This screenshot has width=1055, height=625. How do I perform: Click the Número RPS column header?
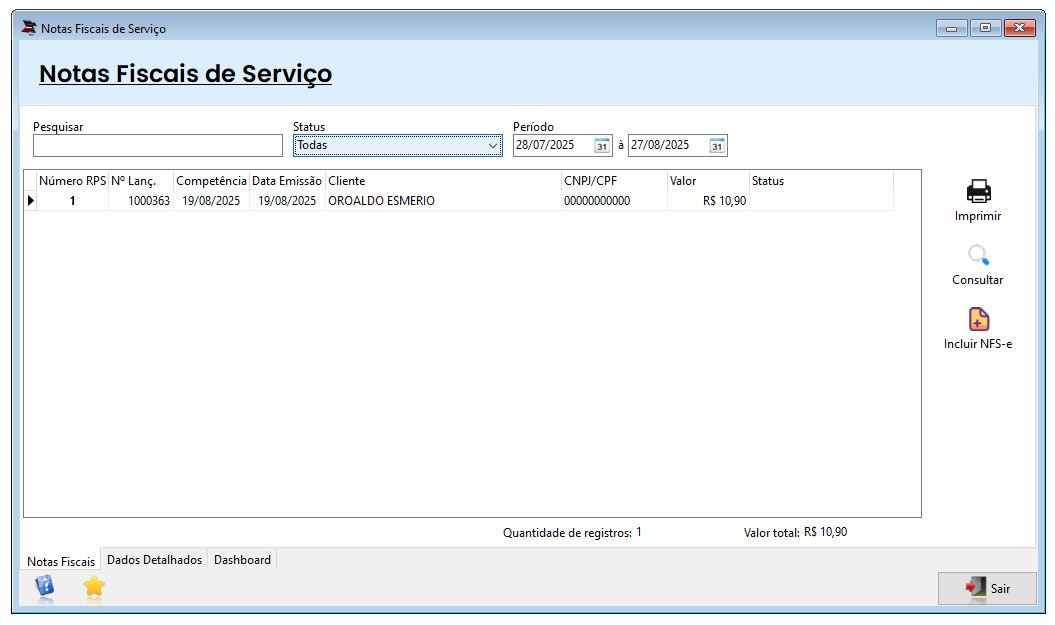[72, 181]
